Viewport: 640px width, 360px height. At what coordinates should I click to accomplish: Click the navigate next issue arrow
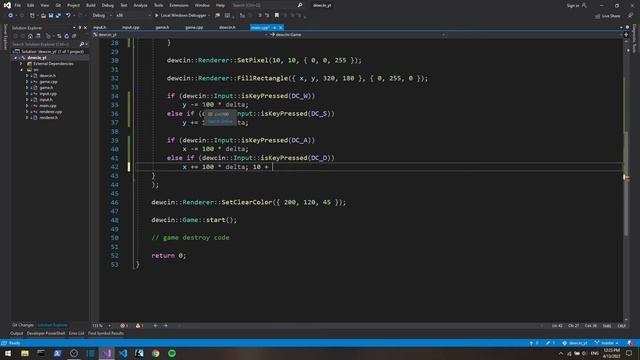(166, 326)
